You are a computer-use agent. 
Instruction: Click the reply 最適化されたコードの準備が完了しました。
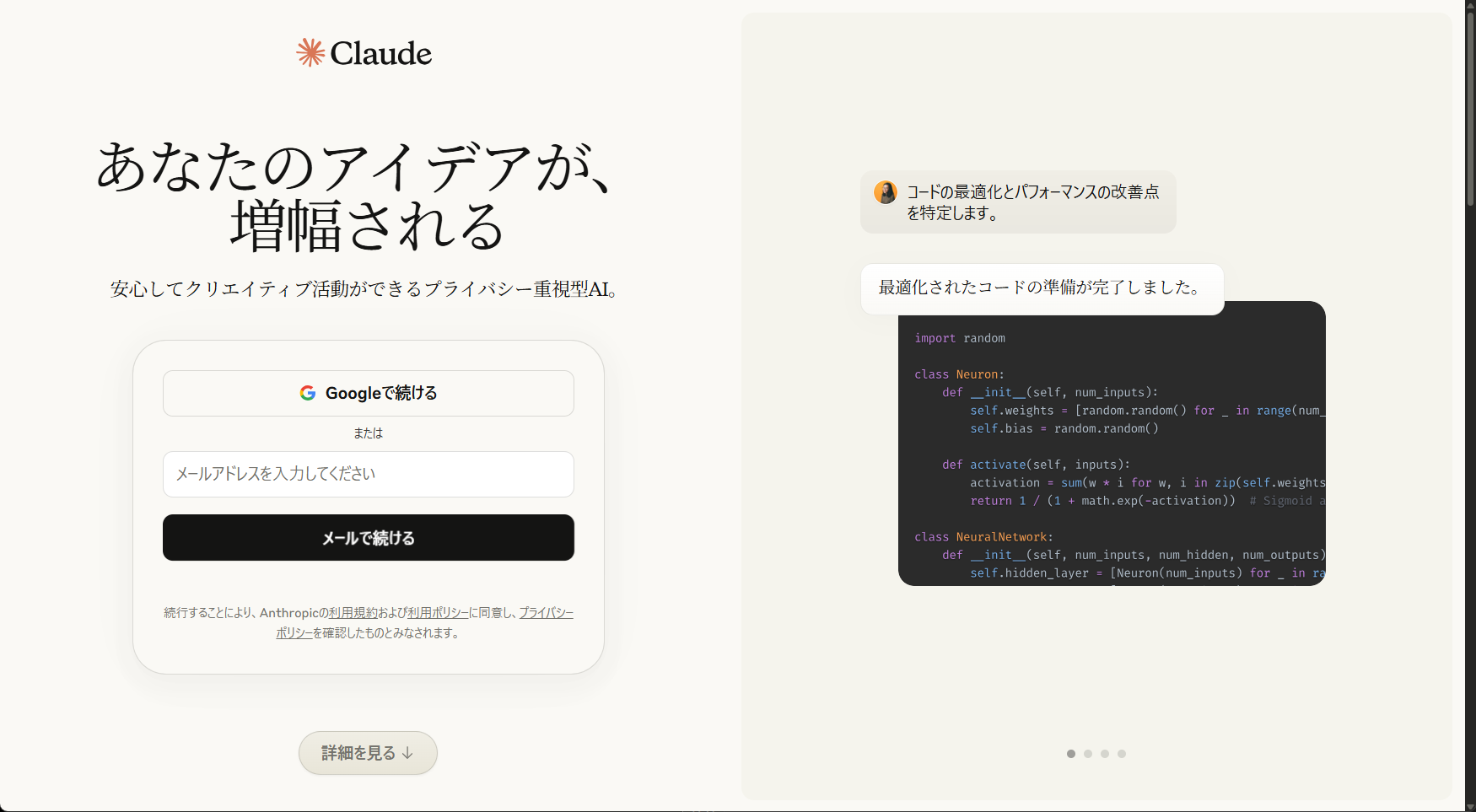1042,288
